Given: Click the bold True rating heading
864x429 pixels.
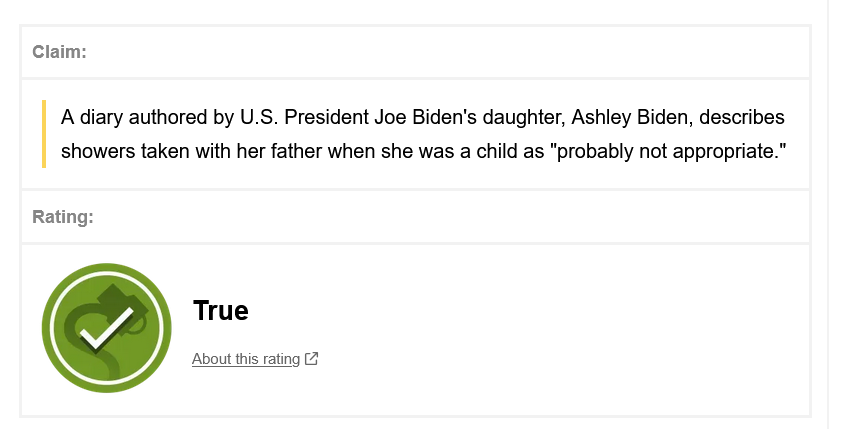Looking at the screenshot, I should [220, 310].
